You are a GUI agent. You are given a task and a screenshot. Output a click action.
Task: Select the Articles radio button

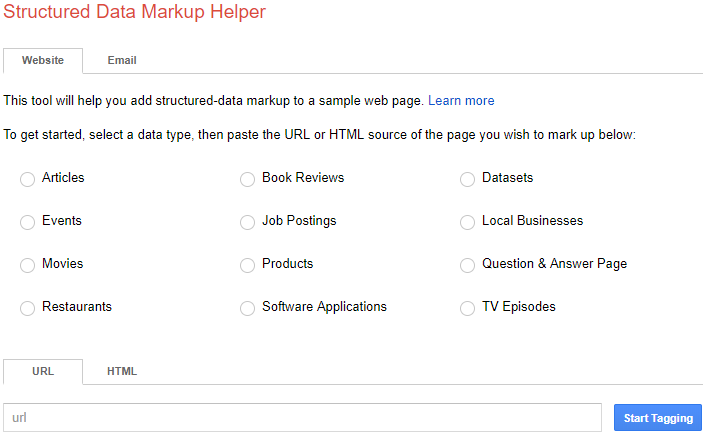[27, 179]
